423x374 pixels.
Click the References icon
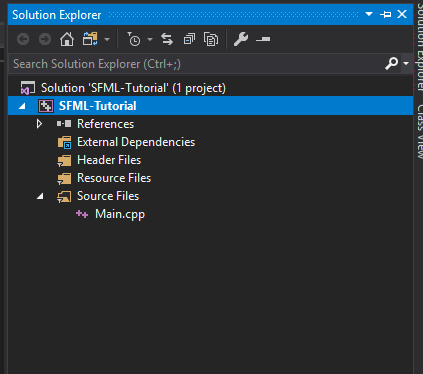tap(64, 124)
